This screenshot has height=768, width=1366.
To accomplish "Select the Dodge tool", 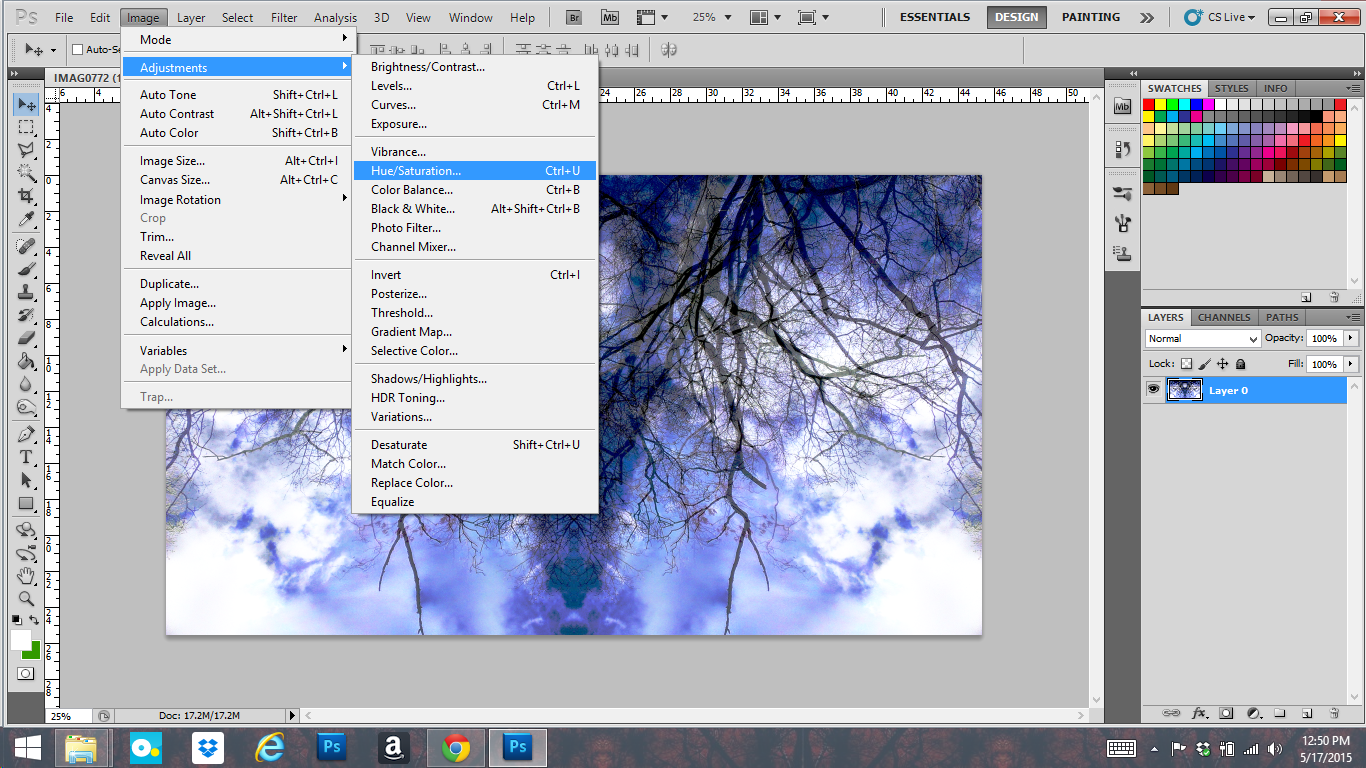I will click(x=26, y=407).
